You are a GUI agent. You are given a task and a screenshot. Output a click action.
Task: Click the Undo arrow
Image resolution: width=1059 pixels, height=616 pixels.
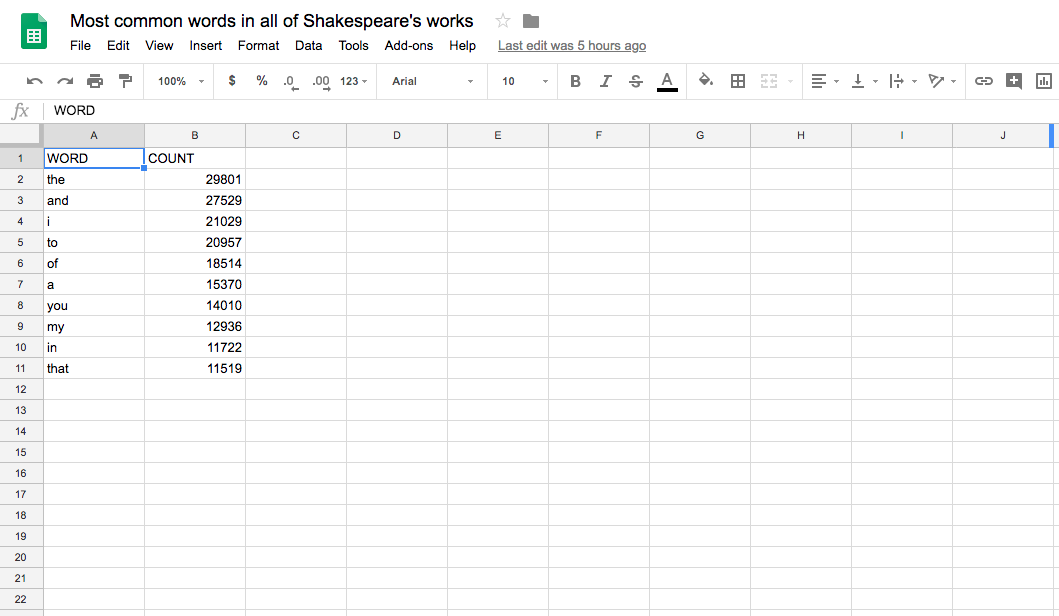coord(36,81)
